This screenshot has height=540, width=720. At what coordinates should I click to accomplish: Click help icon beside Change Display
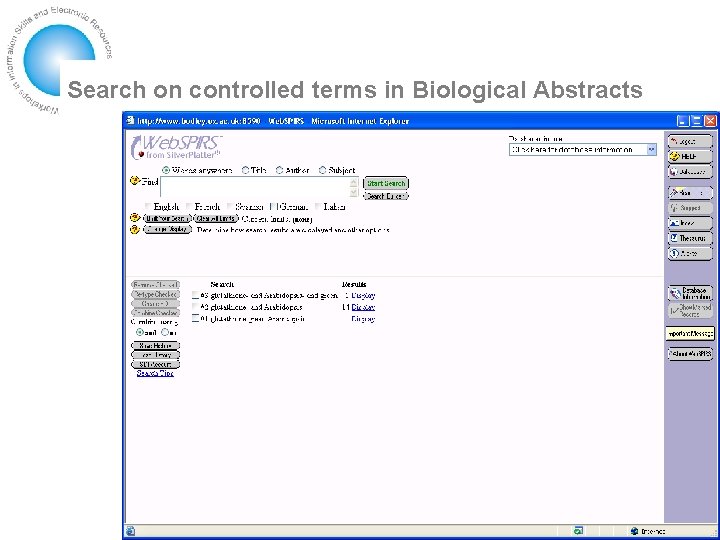(135, 229)
